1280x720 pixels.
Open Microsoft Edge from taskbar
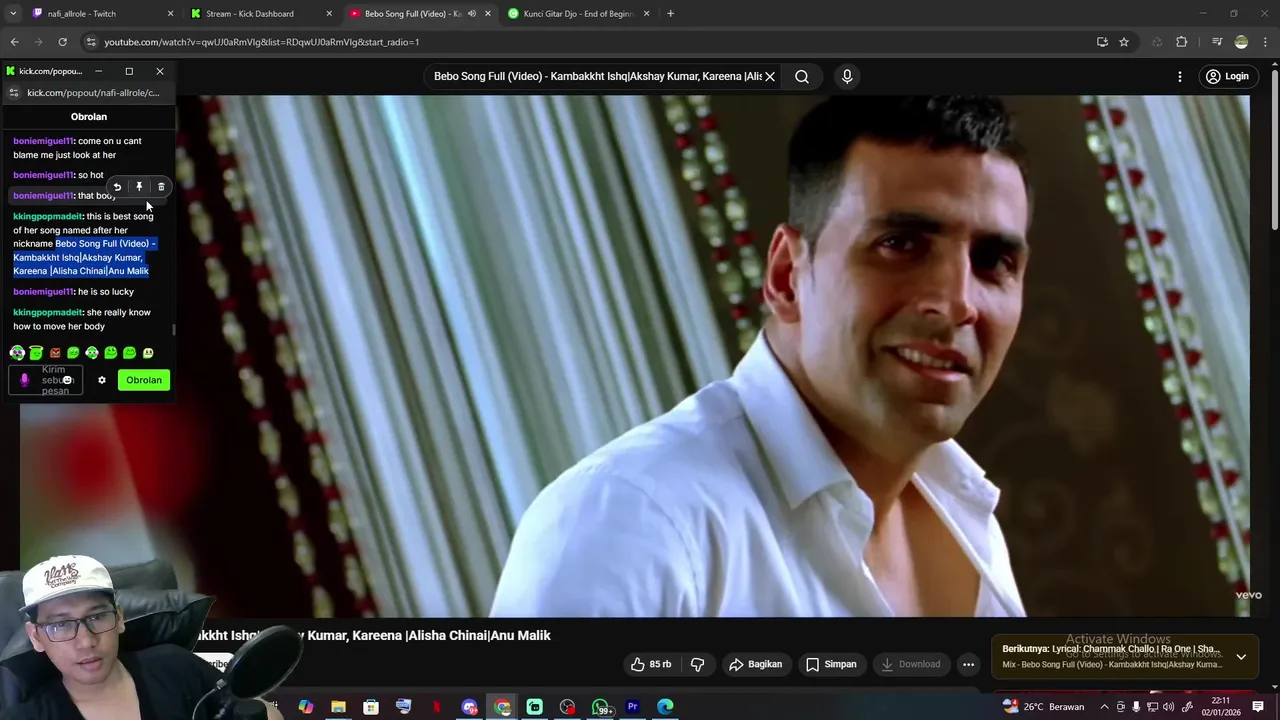click(665, 707)
